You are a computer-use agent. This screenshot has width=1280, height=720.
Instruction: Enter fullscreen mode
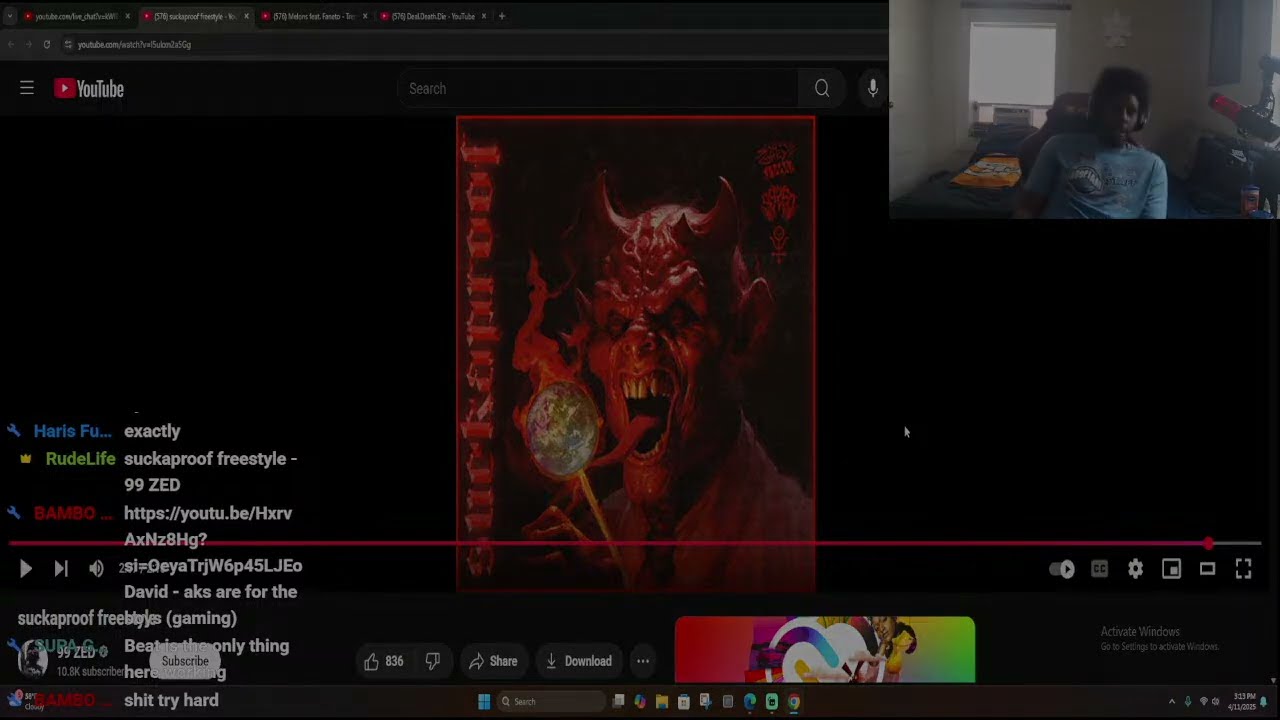click(1243, 569)
